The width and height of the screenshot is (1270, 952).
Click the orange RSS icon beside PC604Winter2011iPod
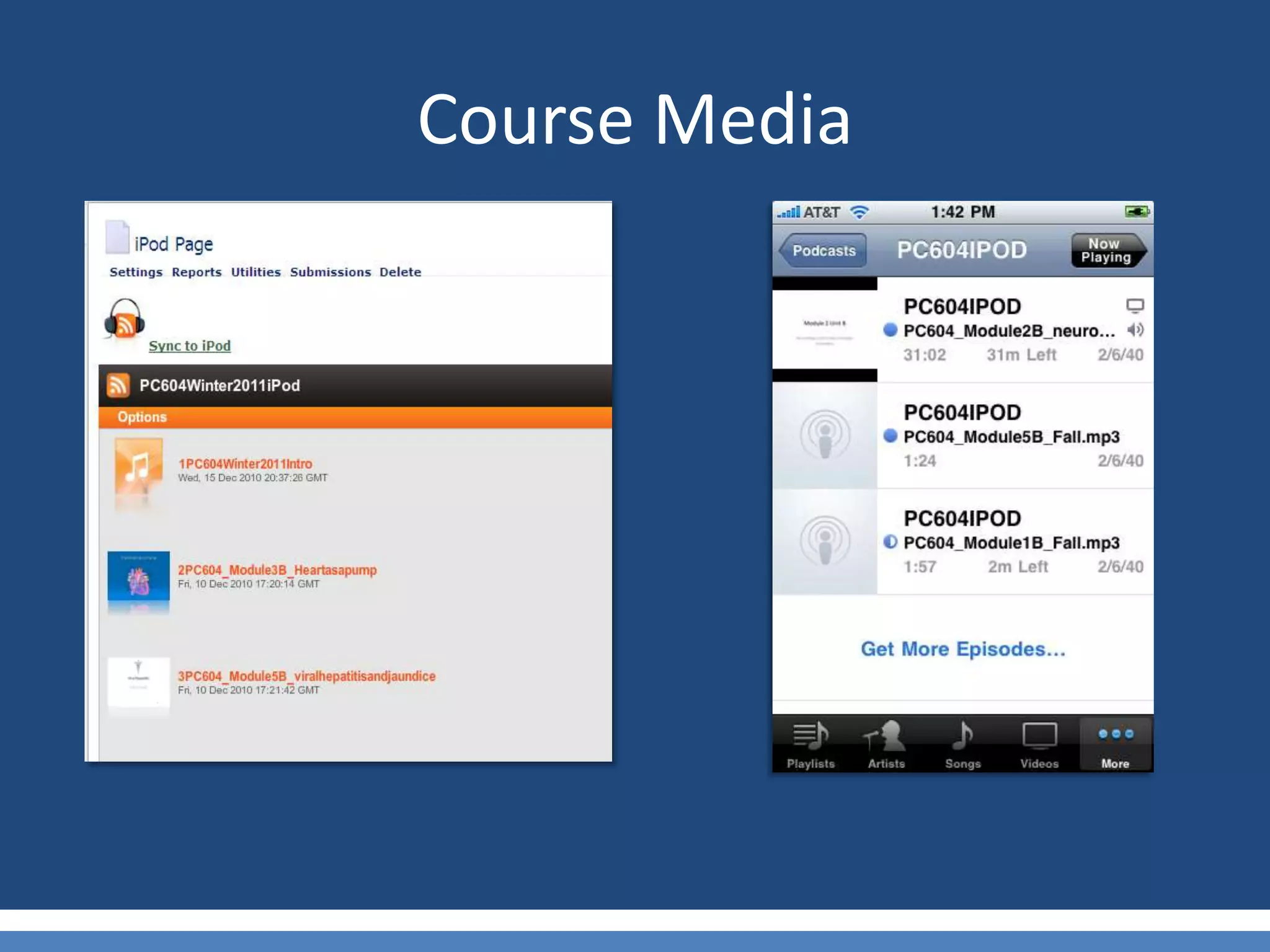(118, 385)
